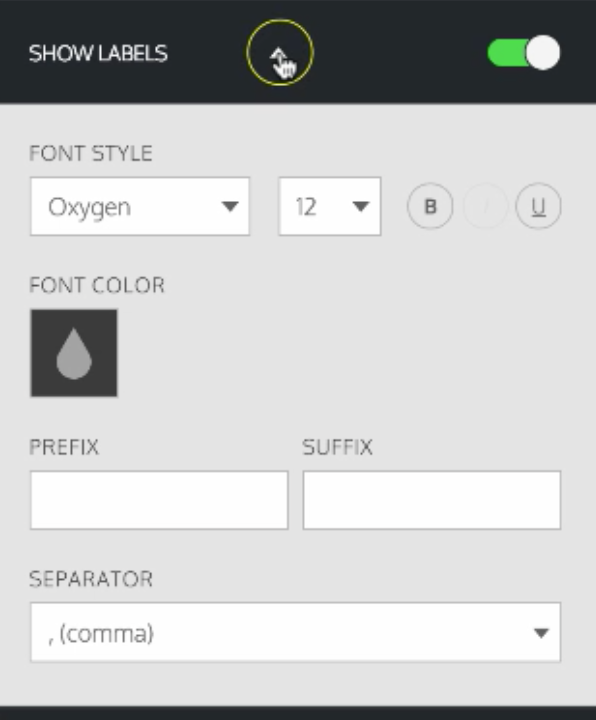The height and width of the screenshot is (720, 596).
Task: Click the SUFFIX label text
Action: [337, 447]
